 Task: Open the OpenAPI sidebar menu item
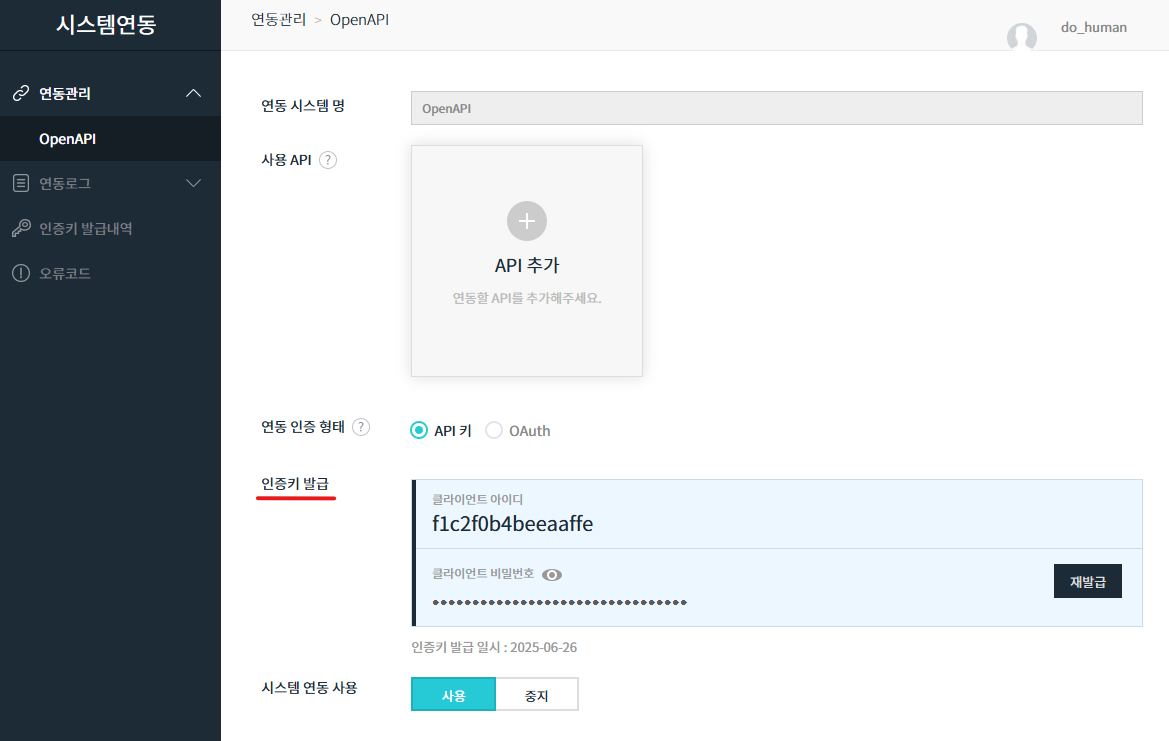point(68,139)
